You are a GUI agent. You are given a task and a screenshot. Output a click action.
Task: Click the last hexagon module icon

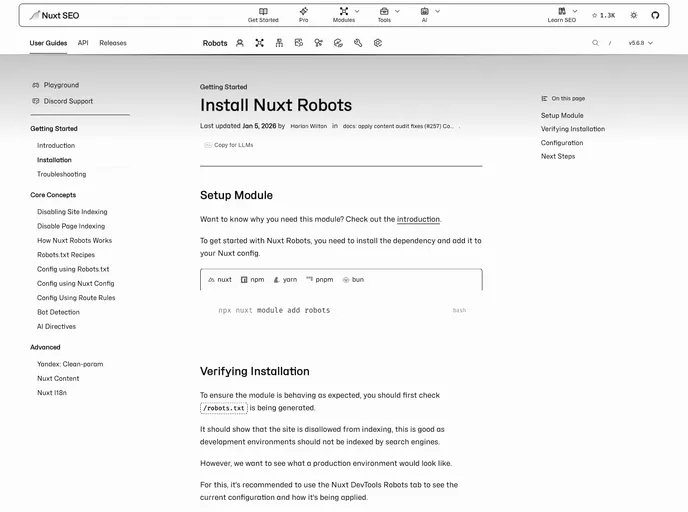378,43
